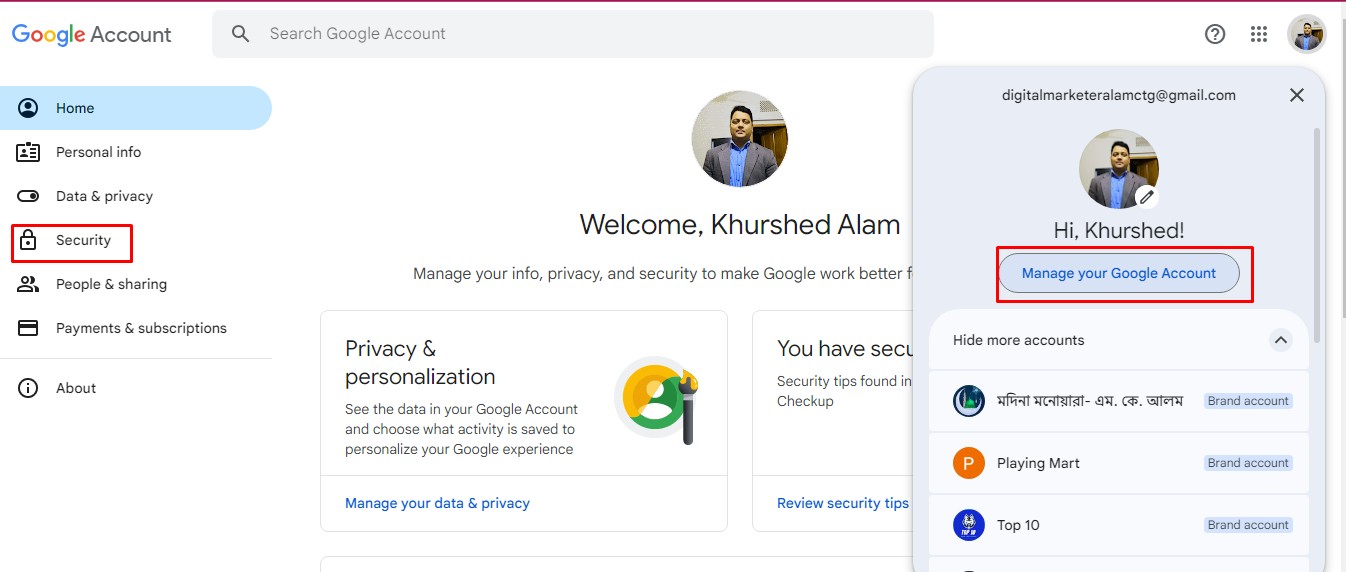Click the search magnifier icon
Image resolution: width=1346 pixels, height=572 pixels.
click(x=240, y=34)
